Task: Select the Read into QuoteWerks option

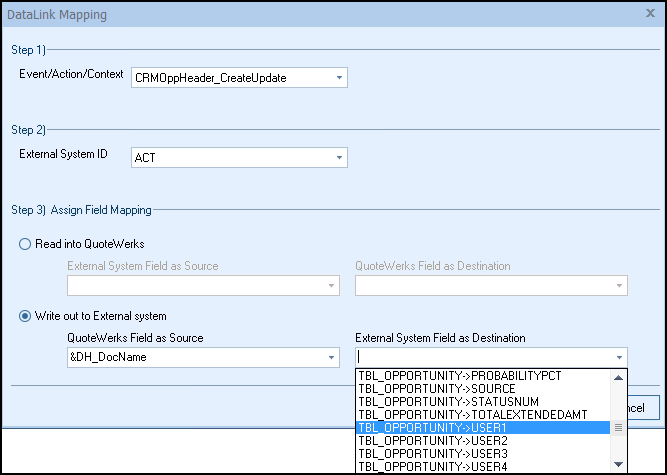Action: (x=27, y=243)
